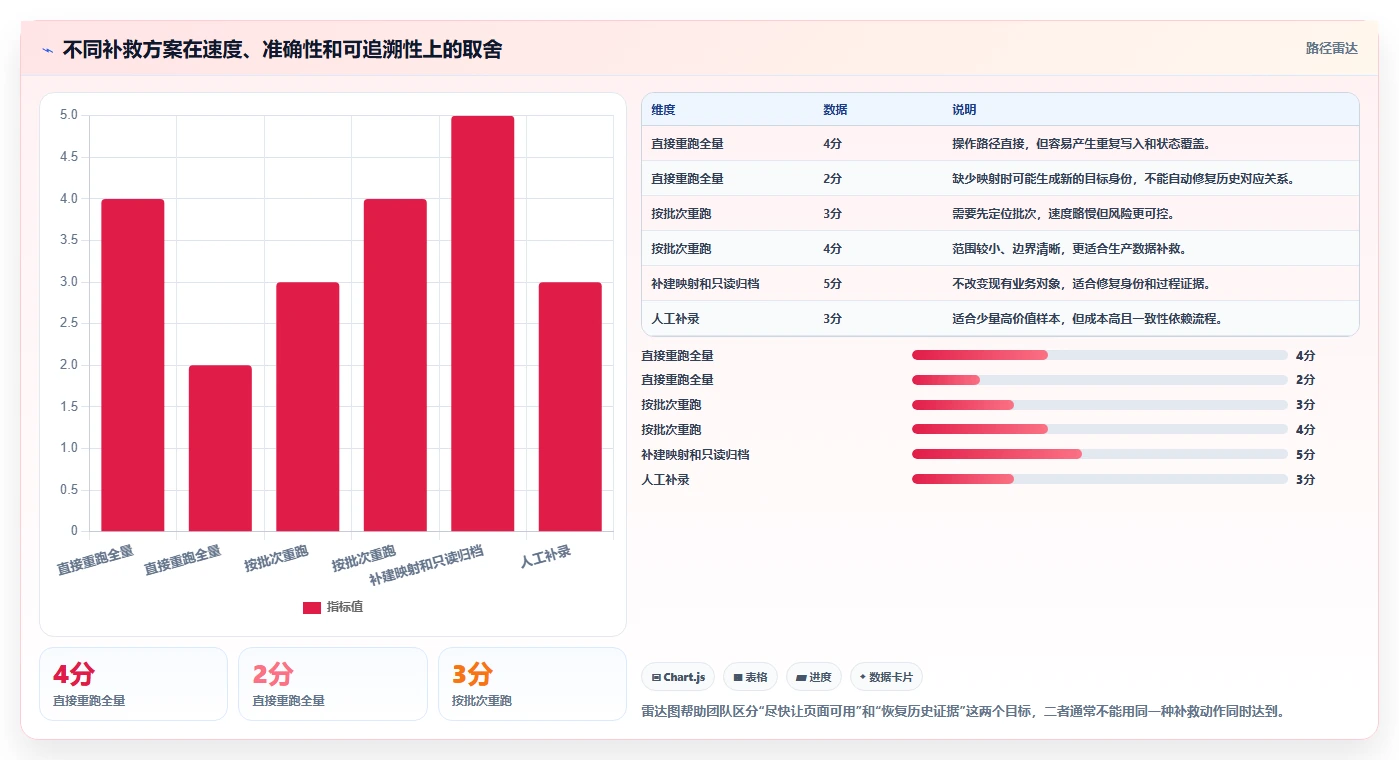Click the 维度 column header in the table
Image resolution: width=1399 pixels, height=760 pixels.
tap(663, 110)
